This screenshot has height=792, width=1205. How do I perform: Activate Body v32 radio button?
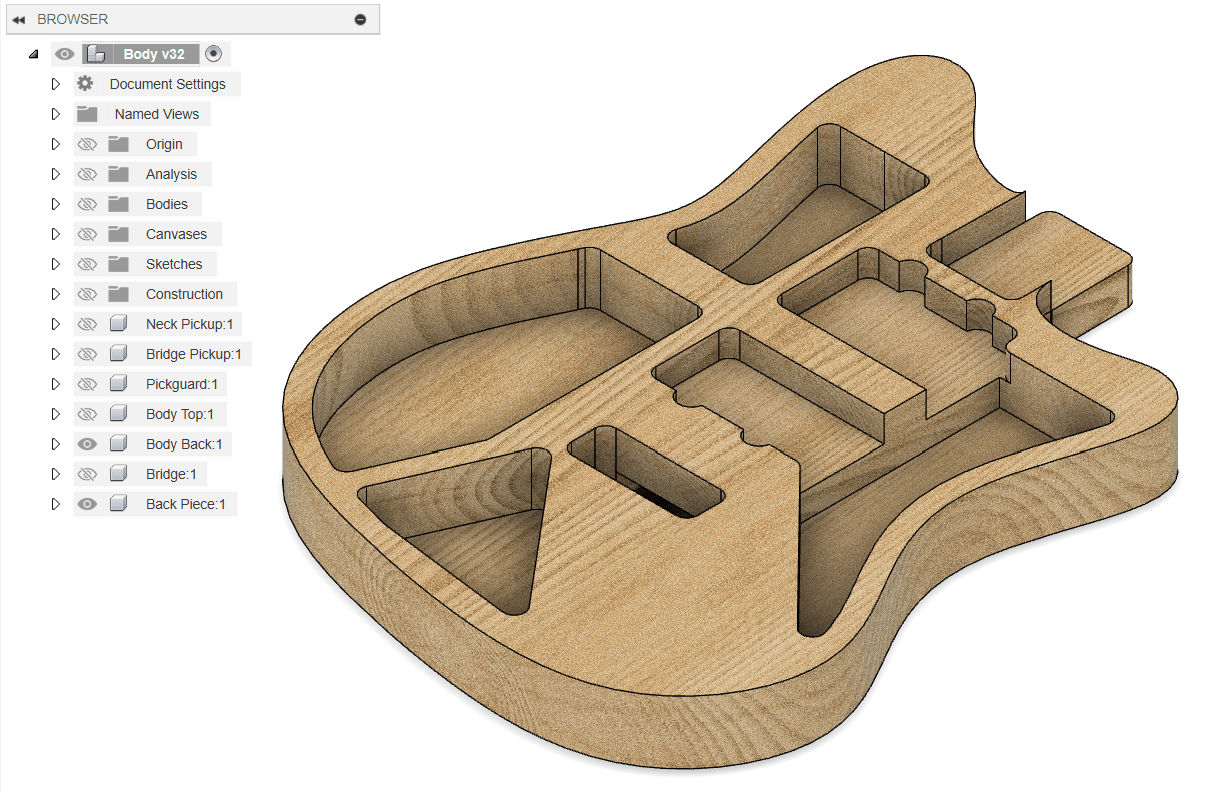[213, 54]
